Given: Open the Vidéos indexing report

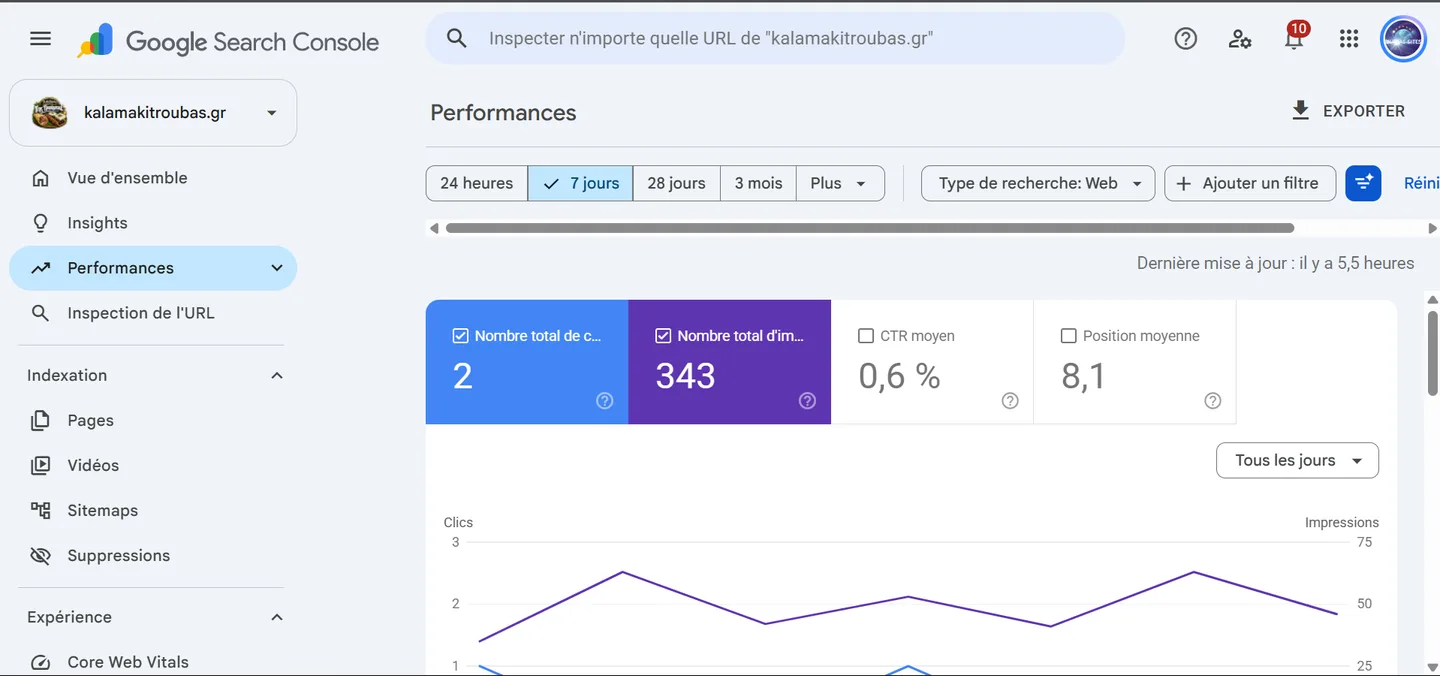Looking at the screenshot, I should click(153, 465).
